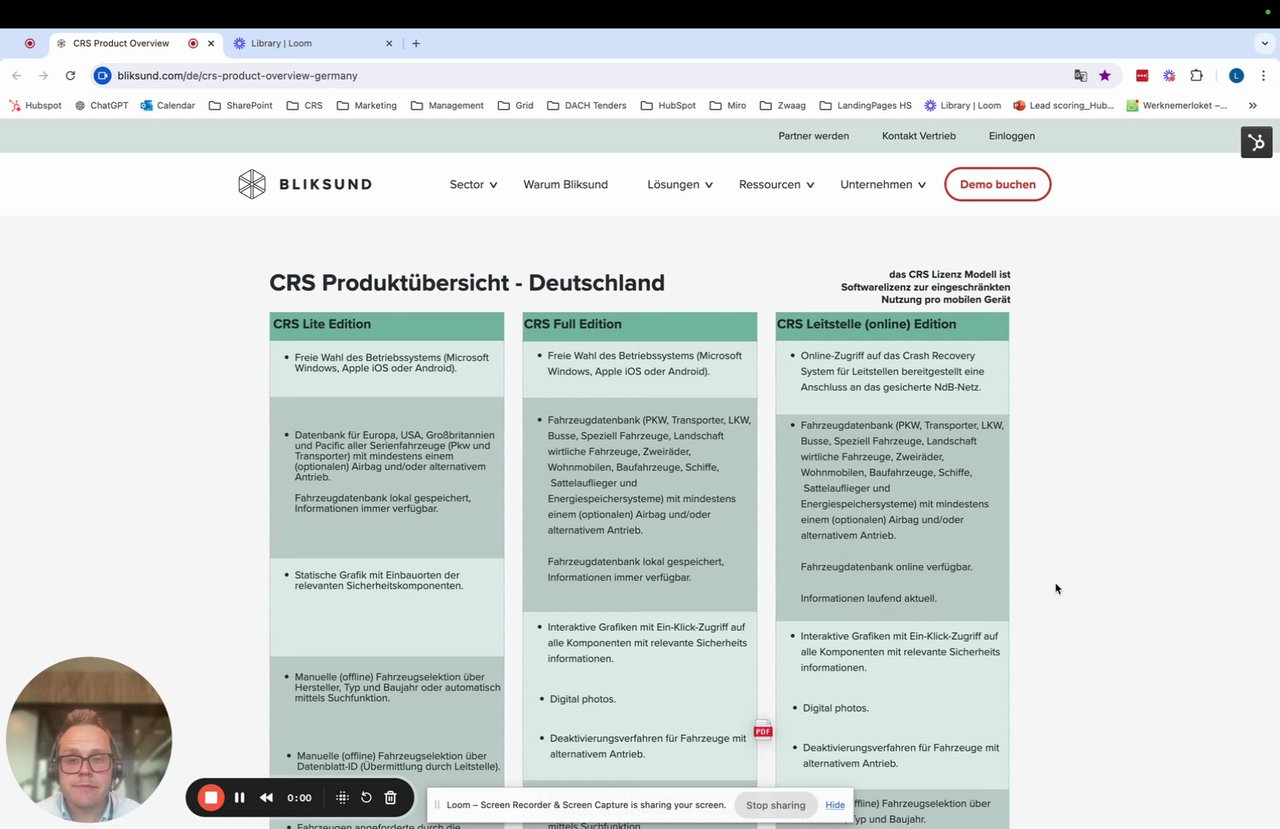The width and height of the screenshot is (1280, 829).
Task: Click the pinned recording tab
Action: coord(29,43)
